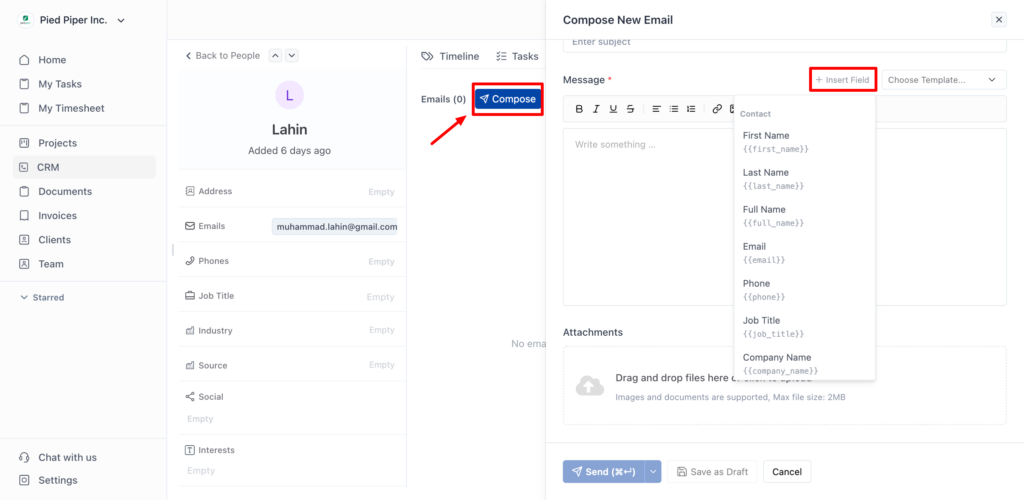The width and height of the screenshot is (1024, 500).
Task: Open Home from the sidebar
Action: (x=84, y=60)
